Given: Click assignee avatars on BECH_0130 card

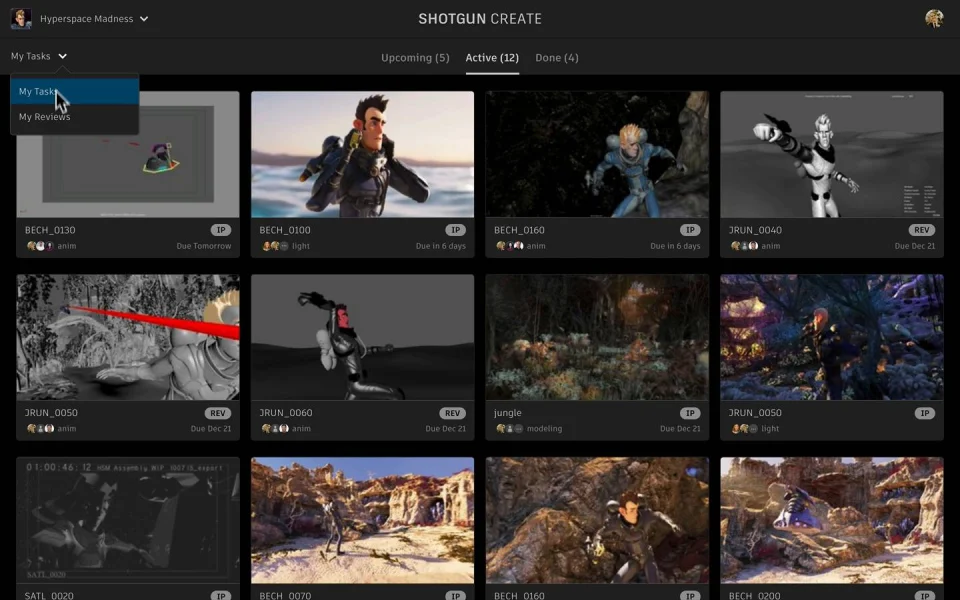Looking at the screenshot, I should pos(40,246).
